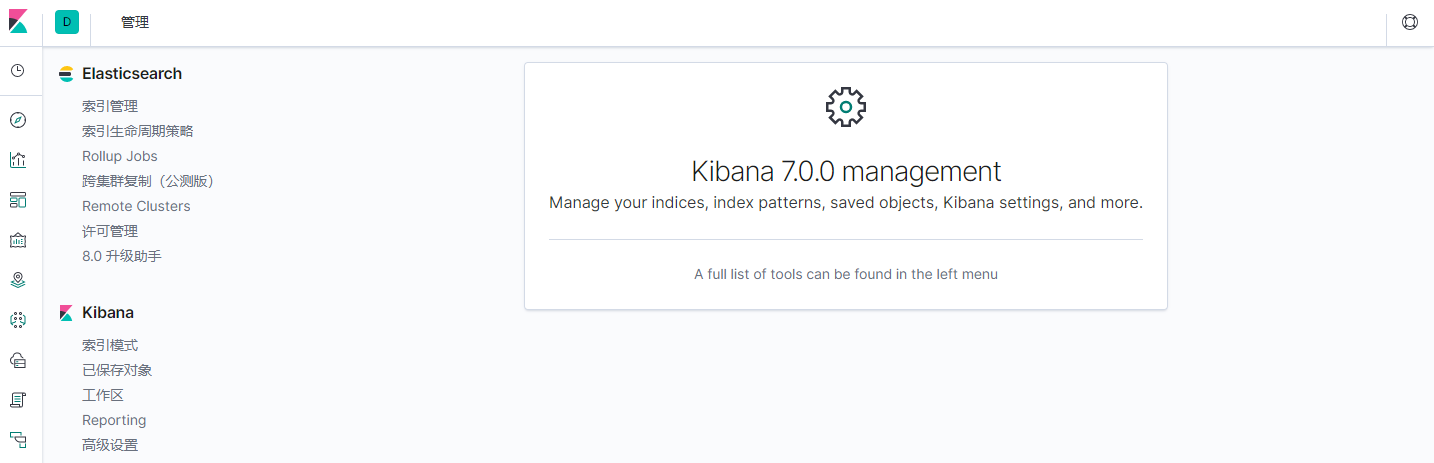This screenshot has width=1434, height=463.
Task: Open the Logs icon in sidebar
Action: click(18, 400)
